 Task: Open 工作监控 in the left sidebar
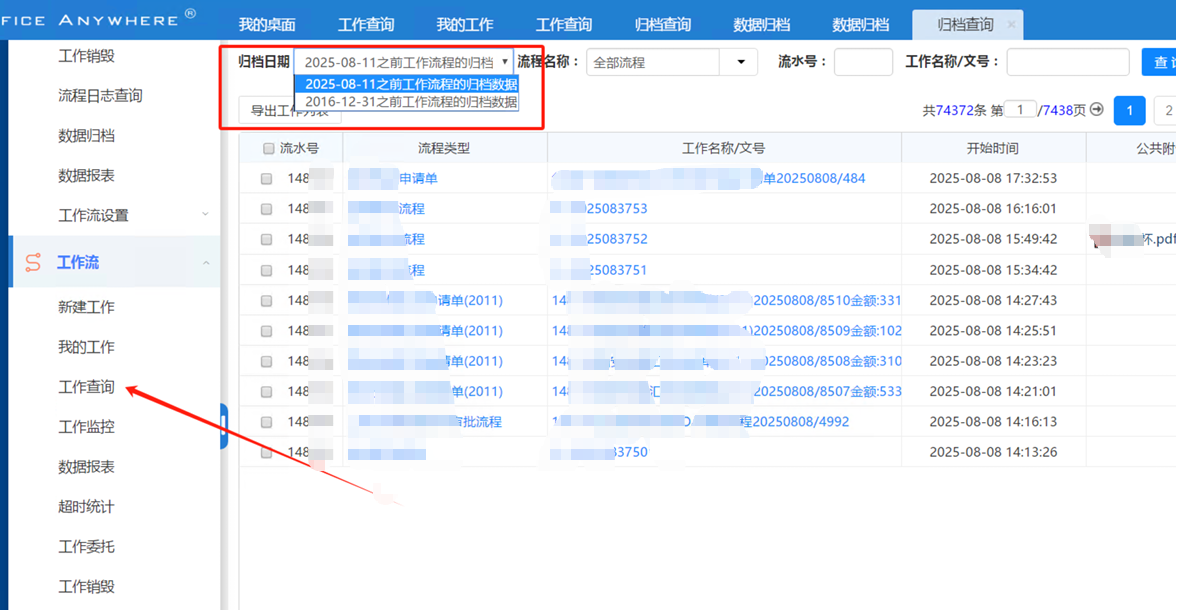[x=86, y=427]
